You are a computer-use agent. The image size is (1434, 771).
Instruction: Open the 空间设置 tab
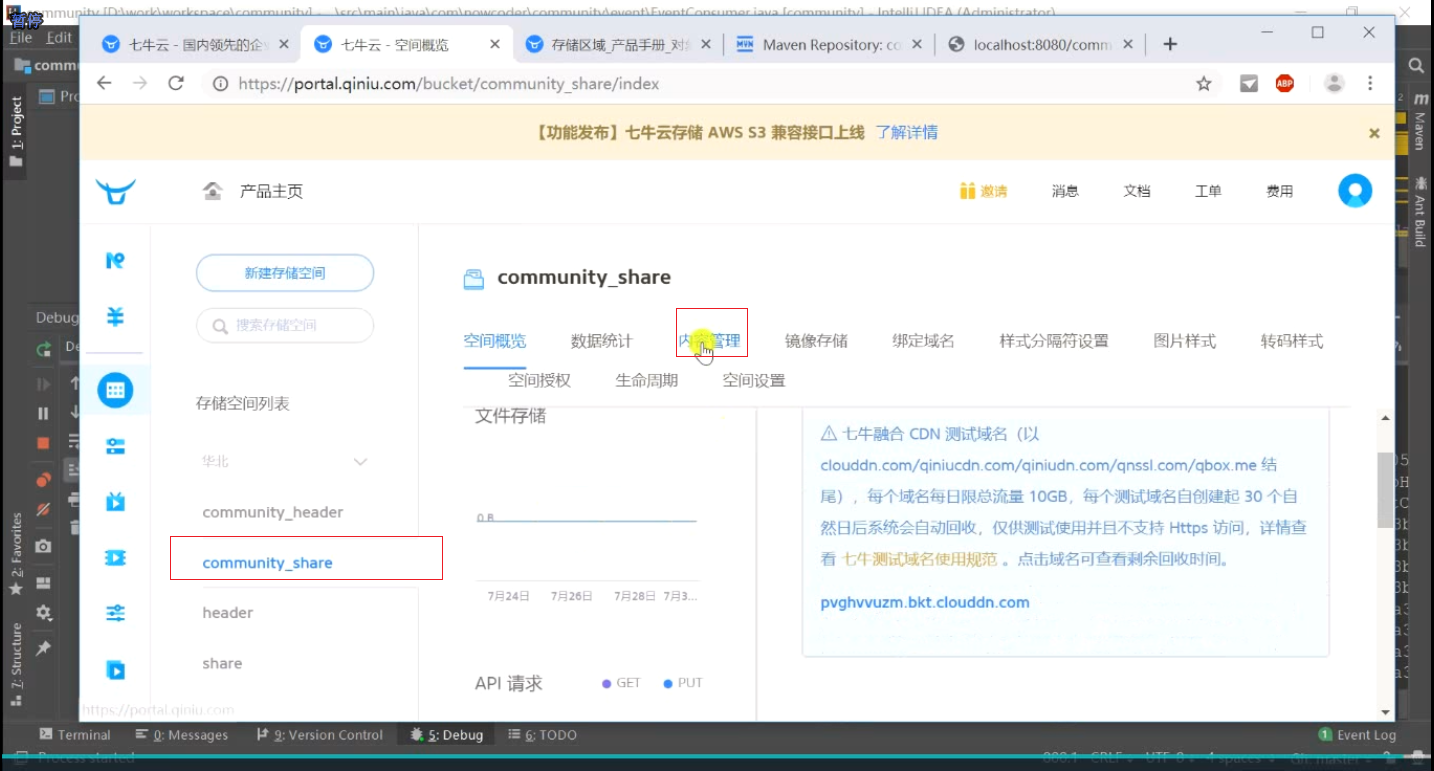(754, 380)
